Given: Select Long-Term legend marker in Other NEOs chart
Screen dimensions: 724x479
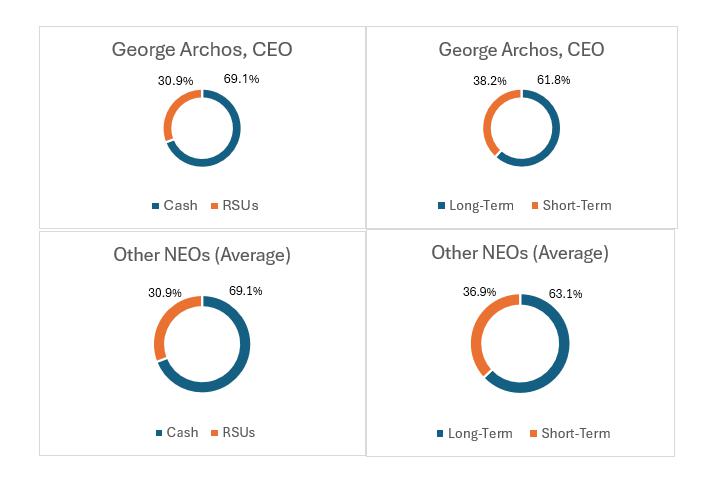Looking at the screenshot, I should (x=442, y=434).
